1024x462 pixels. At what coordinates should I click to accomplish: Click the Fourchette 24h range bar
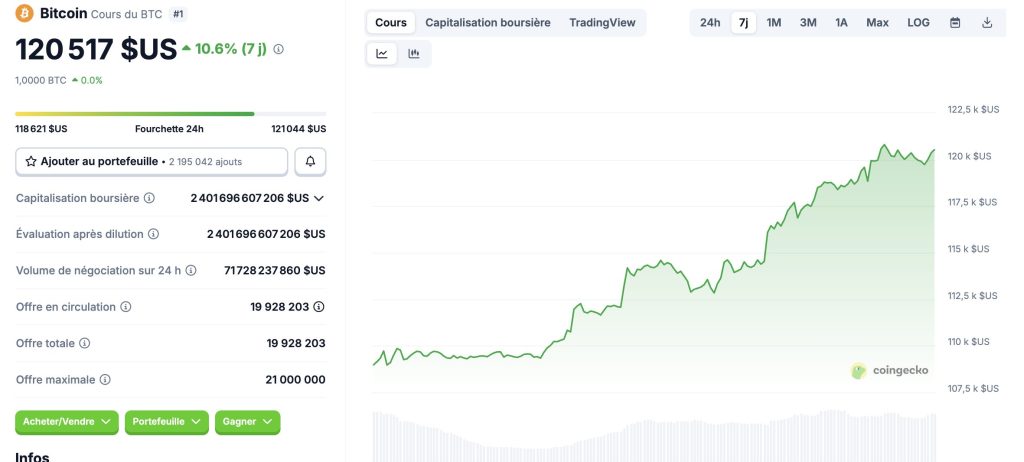click(170, 114)
